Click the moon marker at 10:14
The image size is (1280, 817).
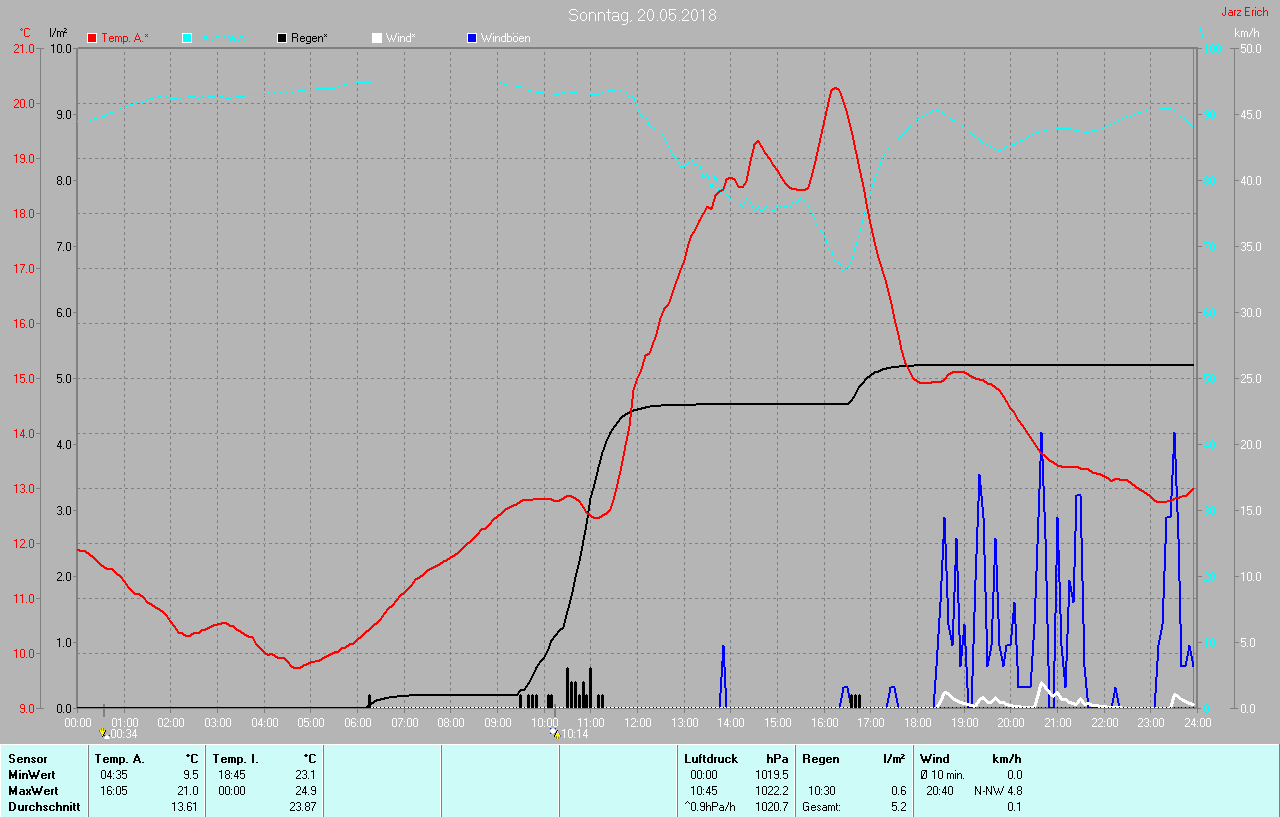(x=555, y=733)
